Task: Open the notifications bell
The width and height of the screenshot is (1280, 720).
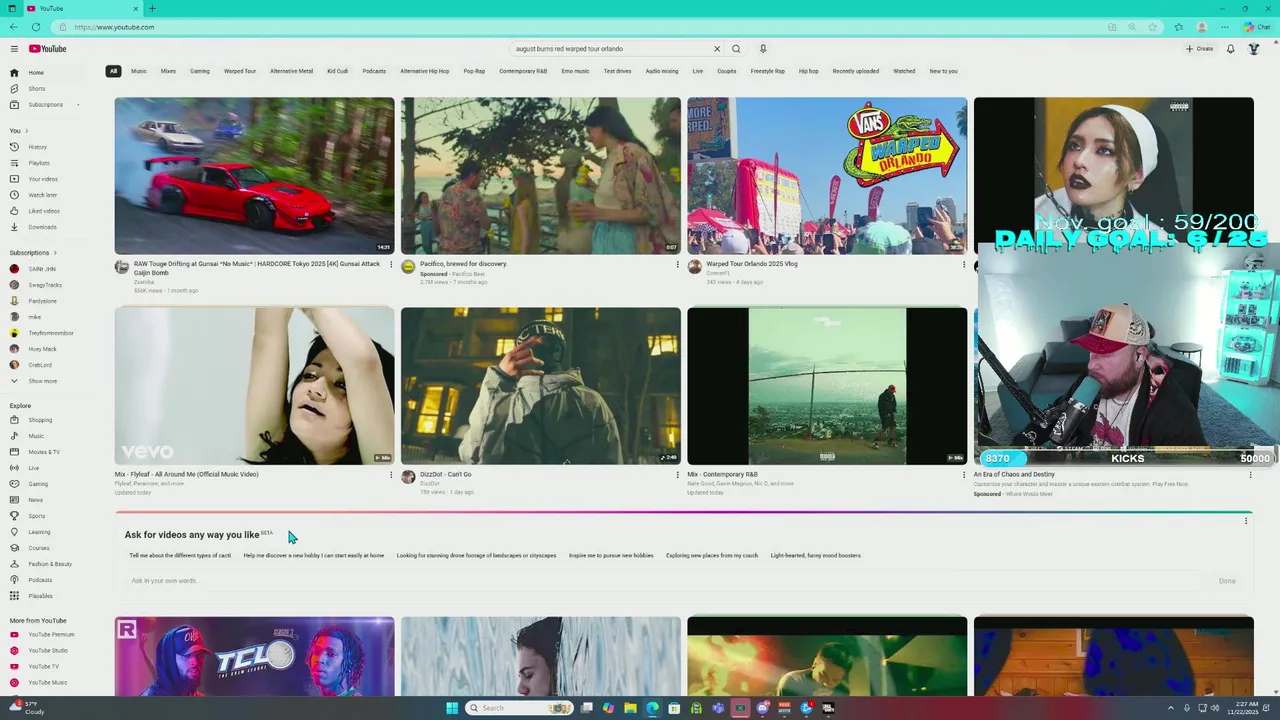Action: click(1230, 48)
